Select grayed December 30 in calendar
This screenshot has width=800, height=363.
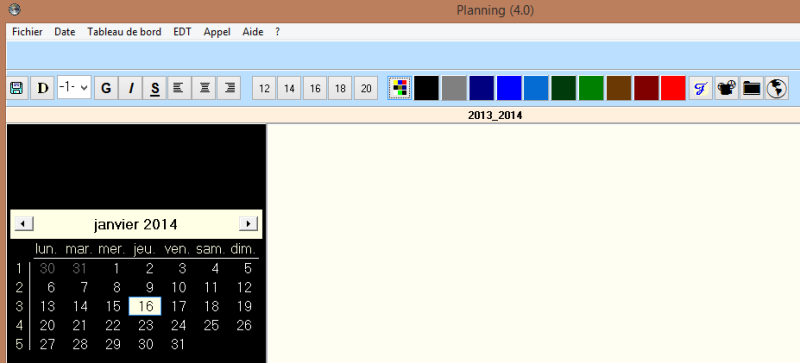pos(47,268)
